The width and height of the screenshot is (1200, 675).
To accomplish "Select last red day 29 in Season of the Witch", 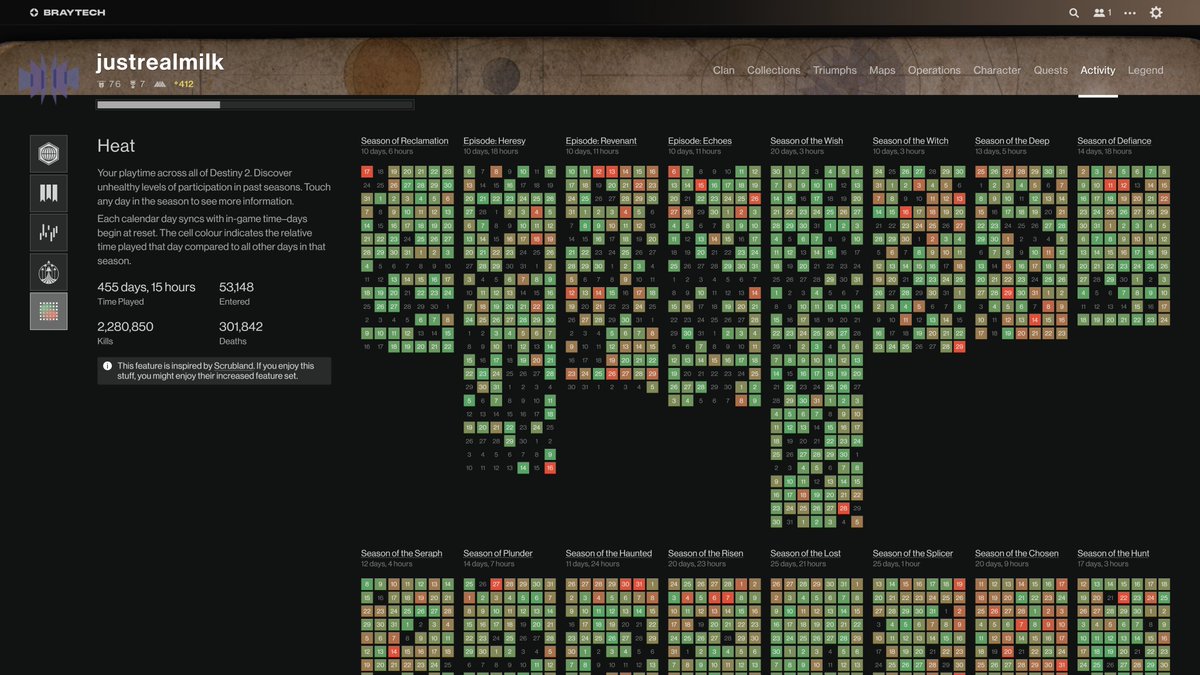I will click(960, 347).
